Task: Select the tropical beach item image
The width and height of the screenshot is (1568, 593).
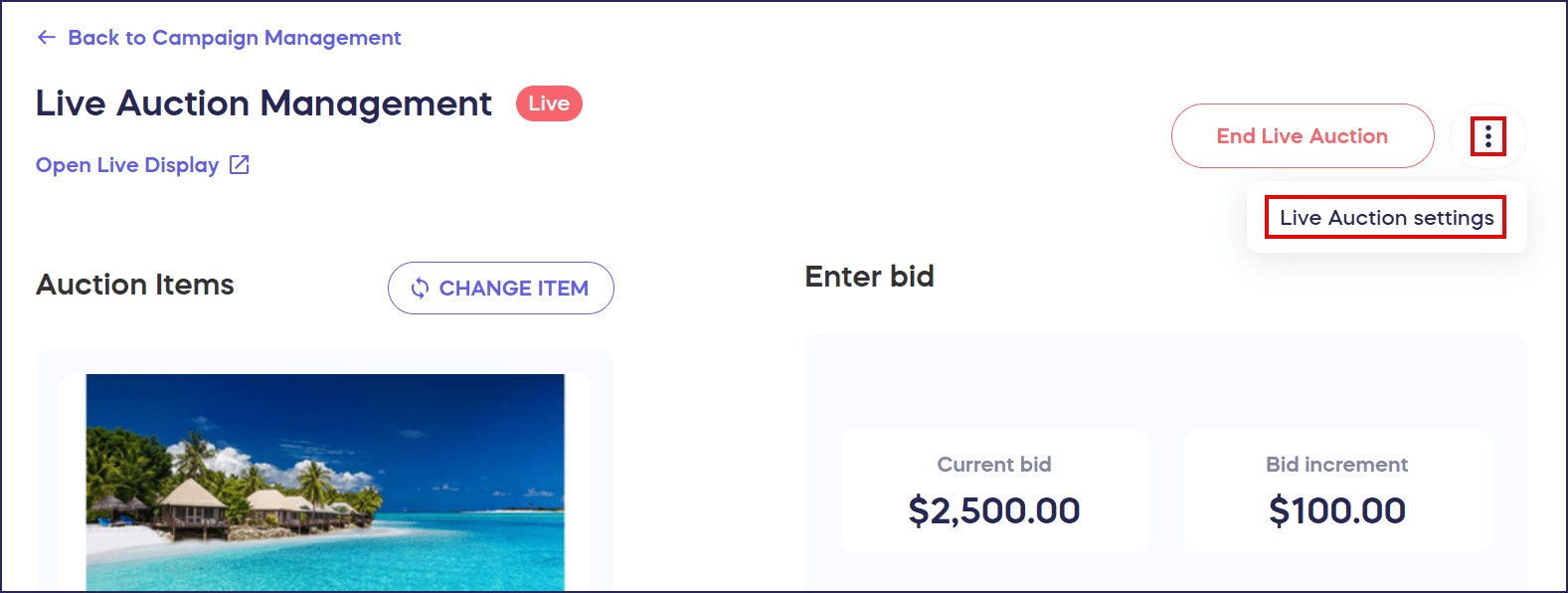Action: click(x=325, y=483)
